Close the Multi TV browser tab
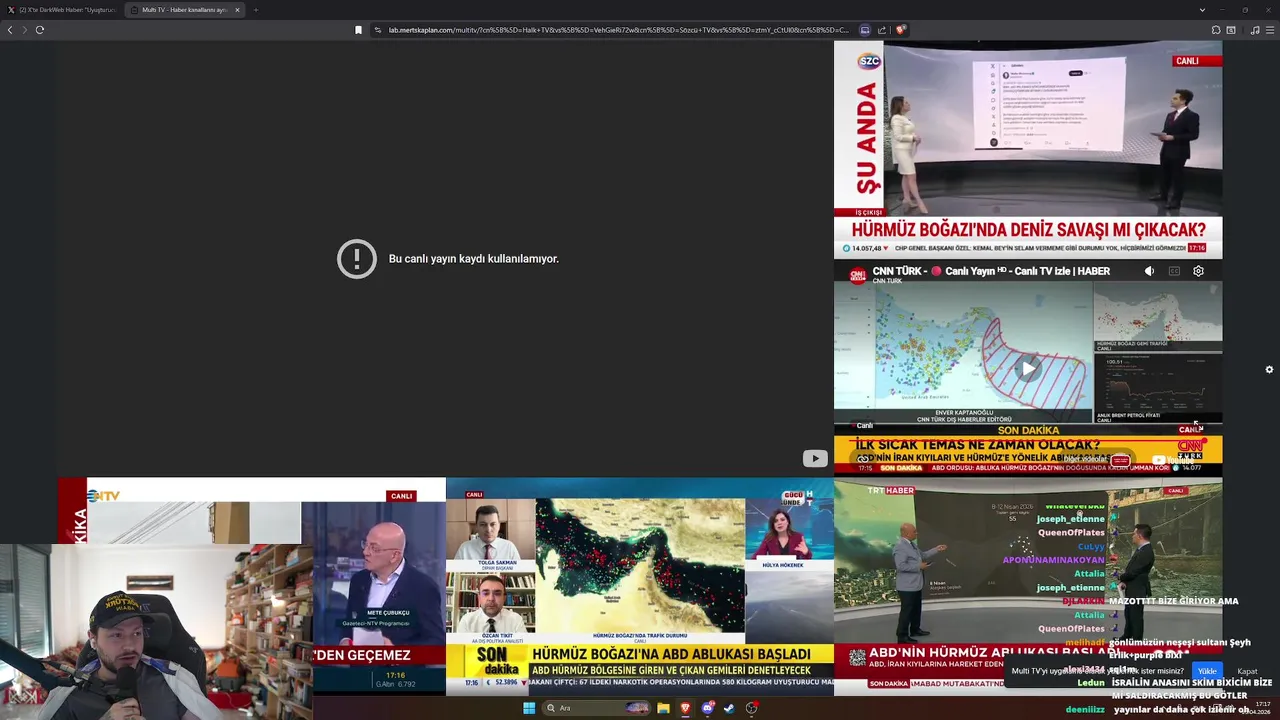The height and width of the screenshot is (720, 1280). tap(237, 10)
